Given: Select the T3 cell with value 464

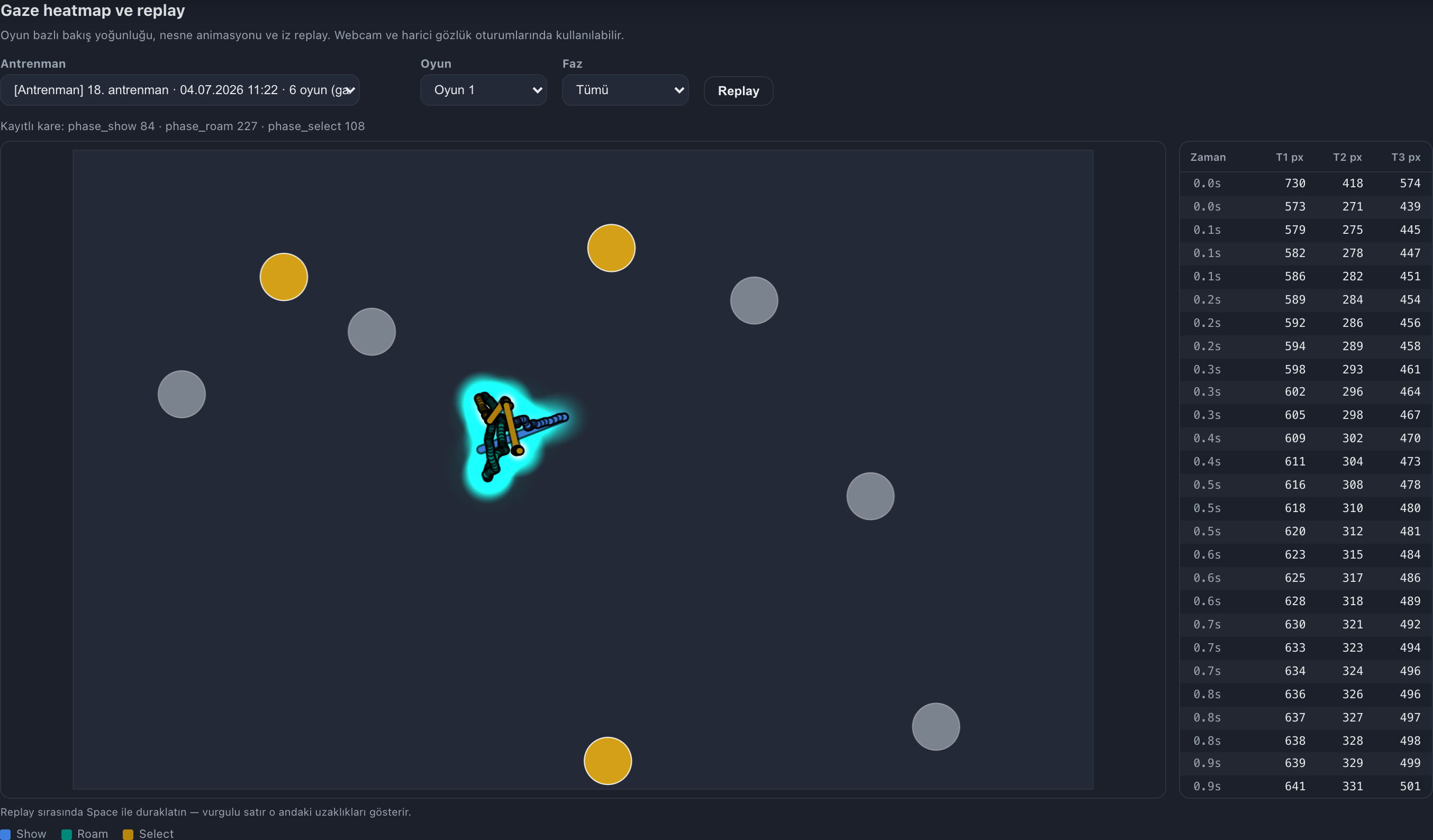Looking at the screenshot, I should (x=1410, y=391).
